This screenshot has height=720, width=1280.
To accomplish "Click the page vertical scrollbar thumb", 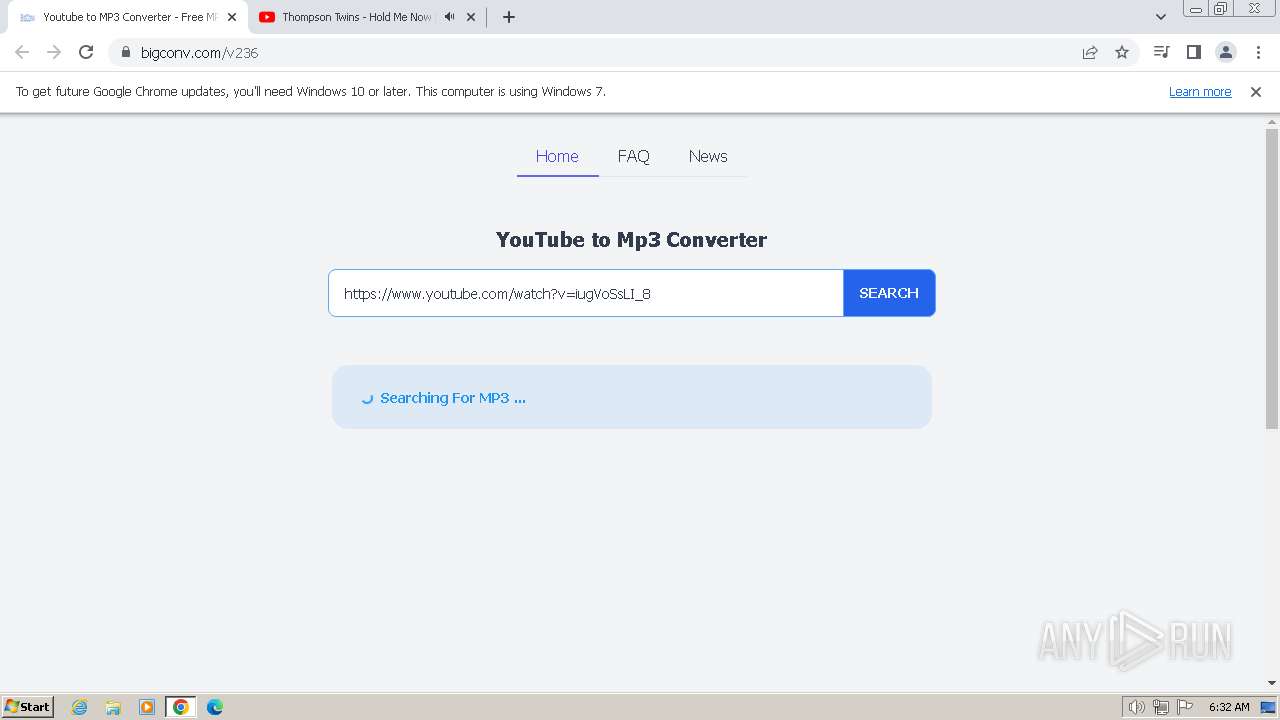I will pos(1272,279).
